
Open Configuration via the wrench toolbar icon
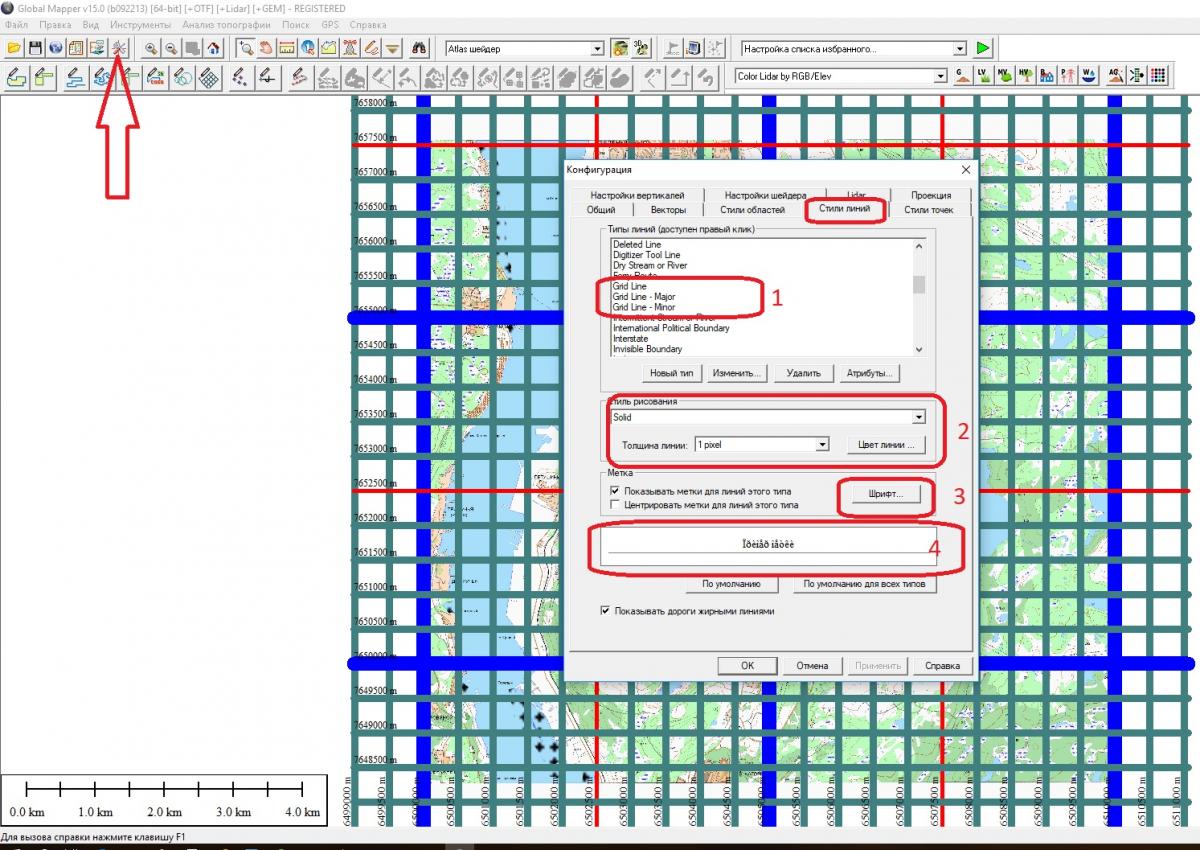[x=119, y=47]
